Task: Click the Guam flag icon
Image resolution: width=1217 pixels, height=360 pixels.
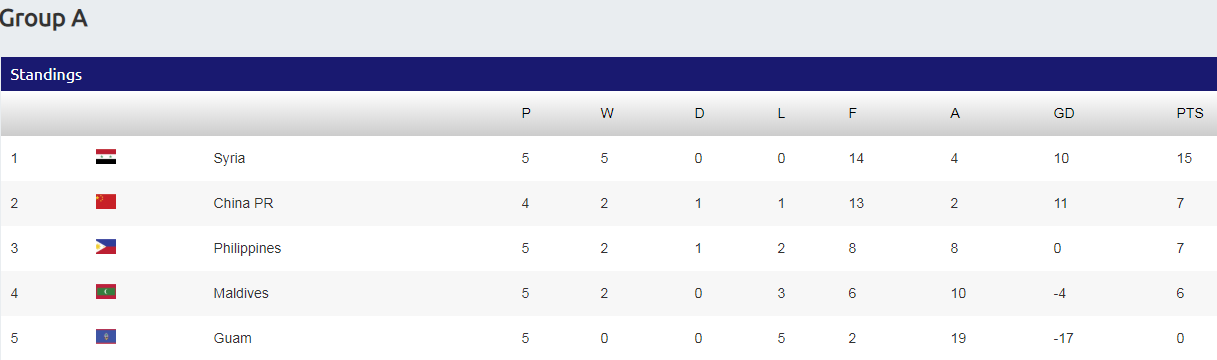Action: 106,337
